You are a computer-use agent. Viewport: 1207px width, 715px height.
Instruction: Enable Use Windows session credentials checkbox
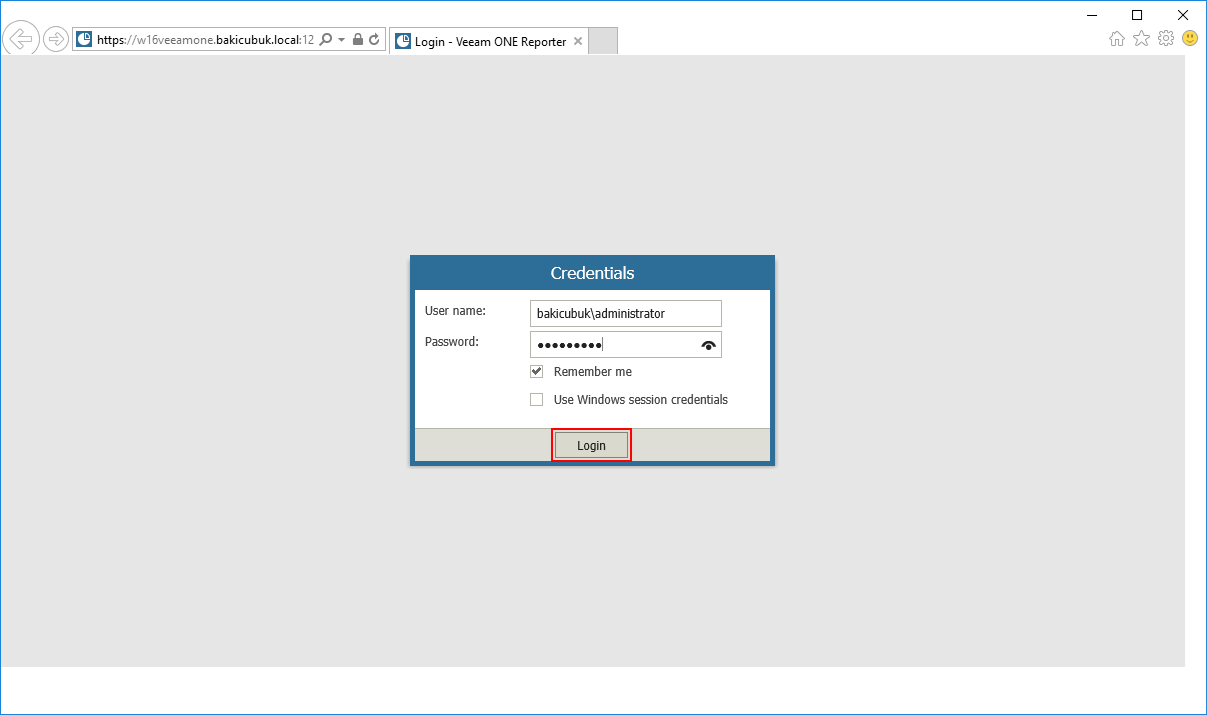point(537,399)
